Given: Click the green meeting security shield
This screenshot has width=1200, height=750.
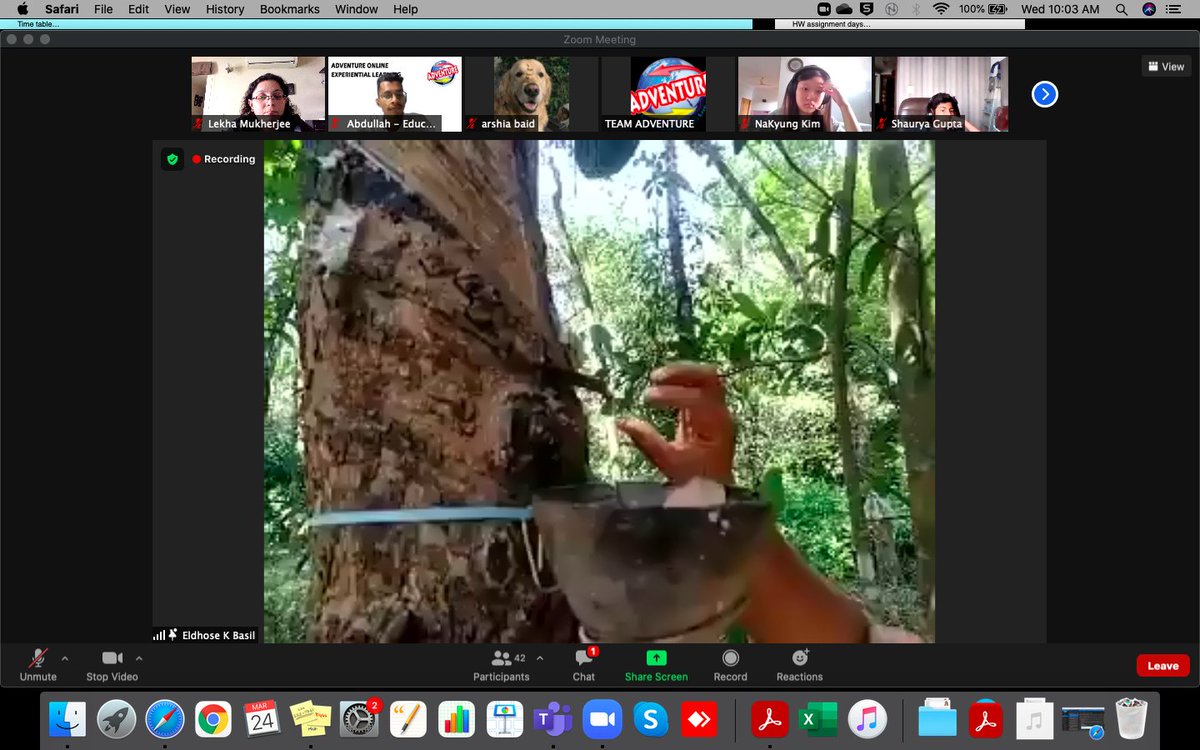Looking at the screenshot, I should [x=172, y=158].
